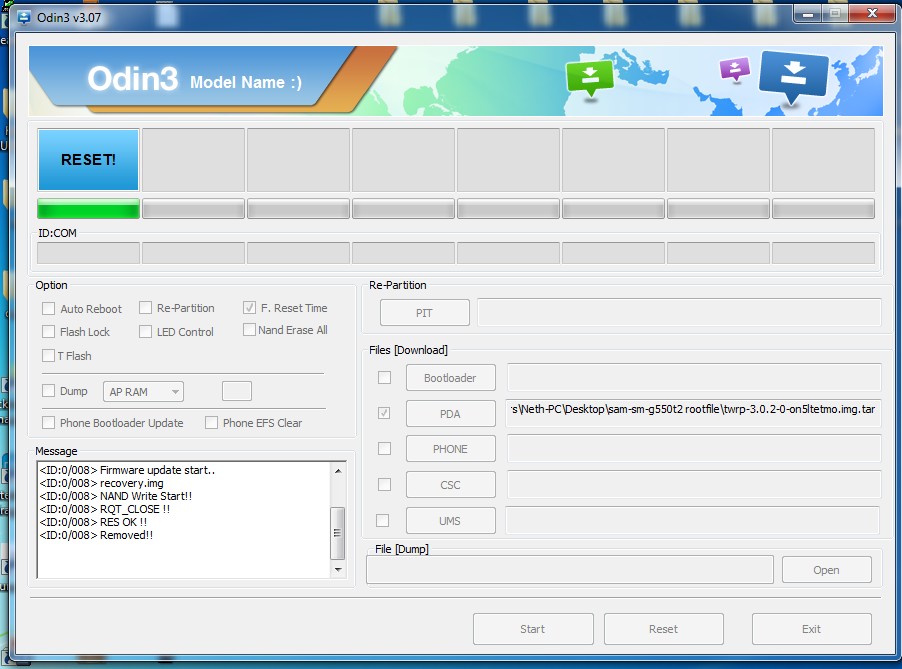
Task: Click the blue RESET! status box
Action: (89, 159)
